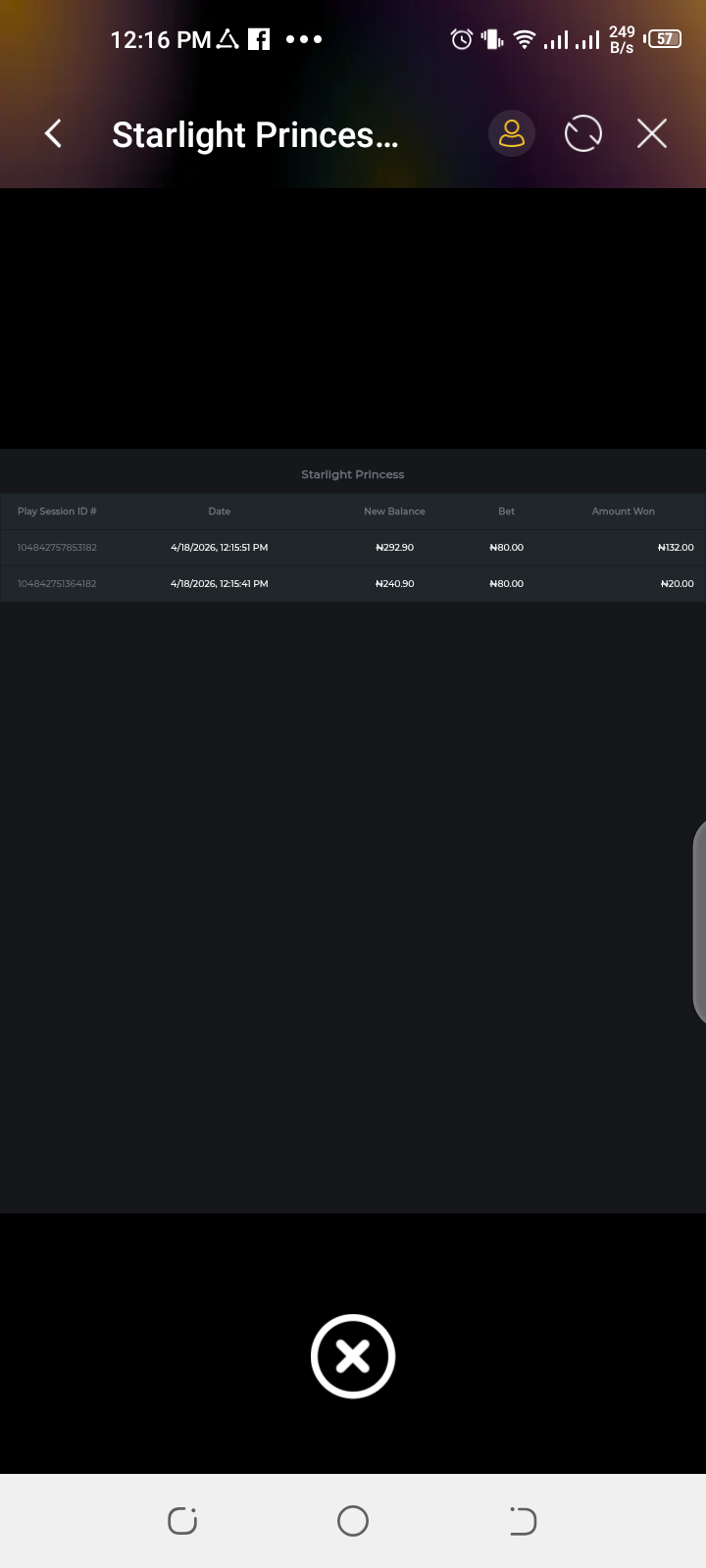The image size is (706, 1568).
Task: Select the Play Session ID # column header
Action: pos(57,512)
